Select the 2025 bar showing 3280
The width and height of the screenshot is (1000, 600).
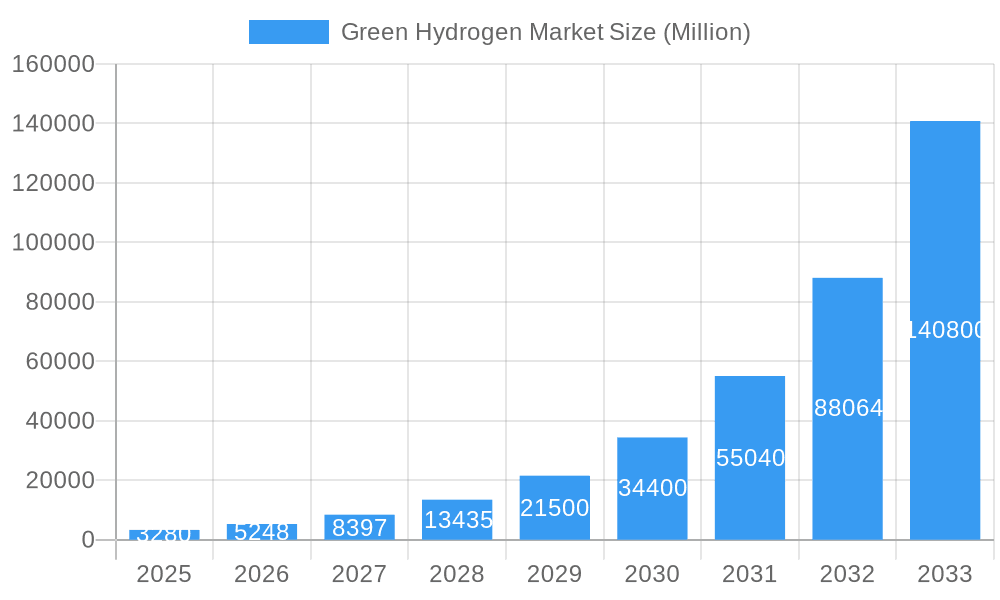click(165, 534)
